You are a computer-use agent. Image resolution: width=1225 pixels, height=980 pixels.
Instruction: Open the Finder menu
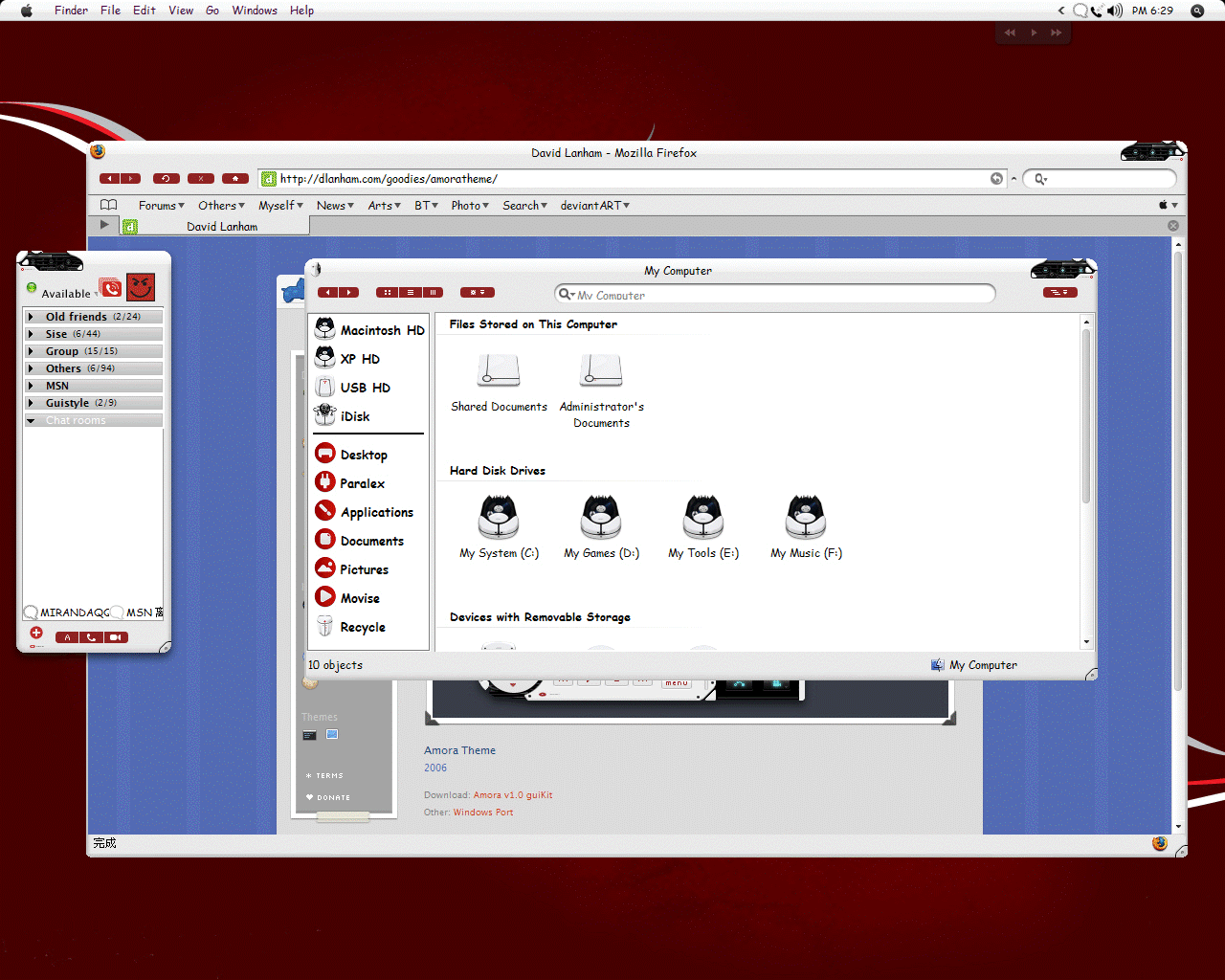71,11
